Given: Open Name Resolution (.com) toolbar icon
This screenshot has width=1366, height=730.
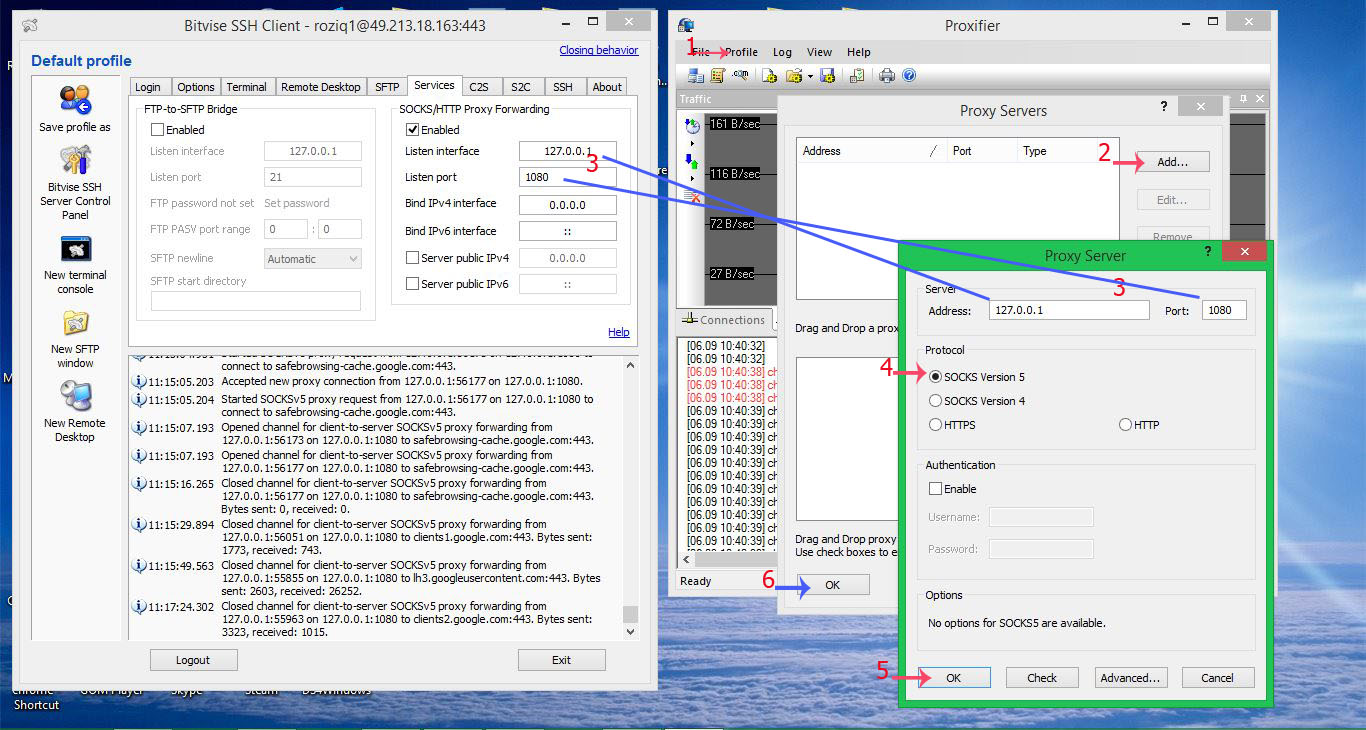Looking at the screenshot, I should point(740,75).
